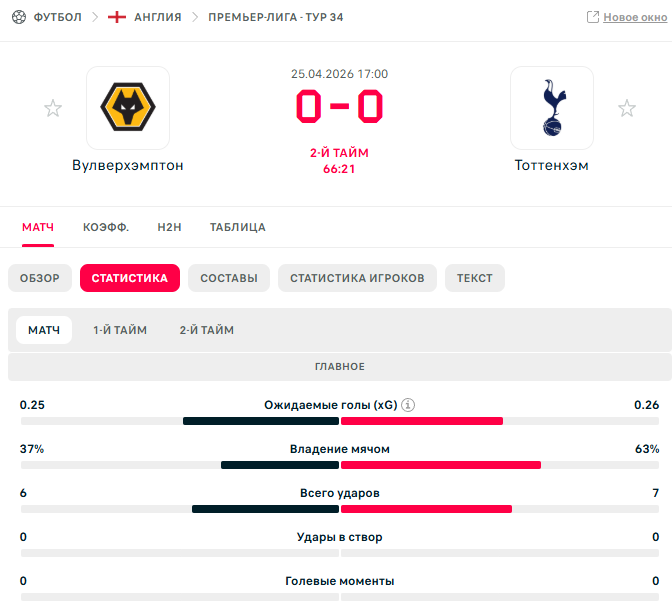Screen dimensions: 672x610
Task: Show statistics for 2-Й ТАЙМ
Action: 207,330
